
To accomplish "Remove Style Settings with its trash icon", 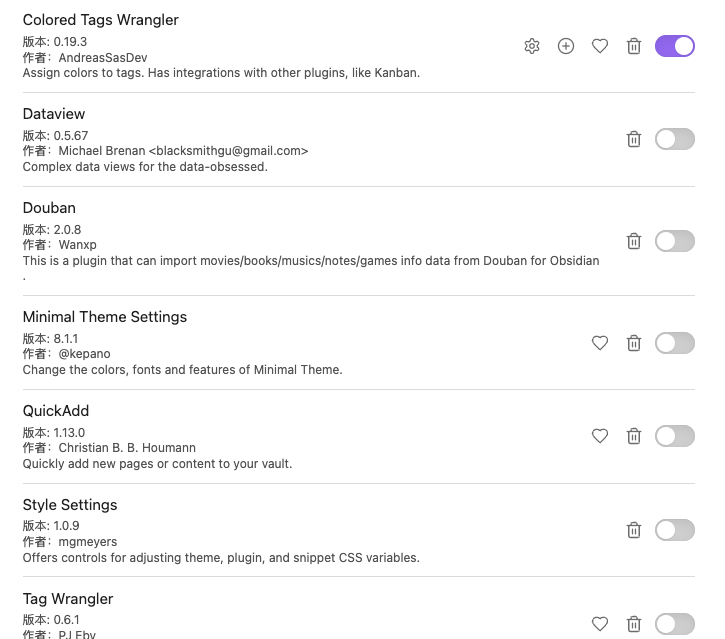I will (x=634, y=530).
